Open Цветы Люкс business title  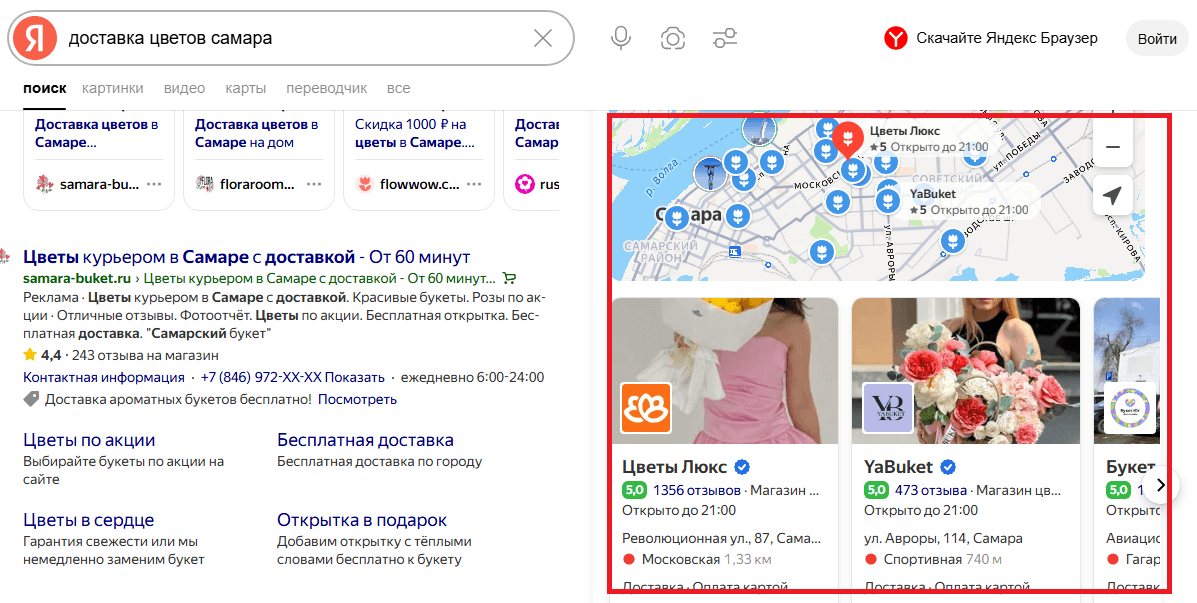tap(675, 466)
